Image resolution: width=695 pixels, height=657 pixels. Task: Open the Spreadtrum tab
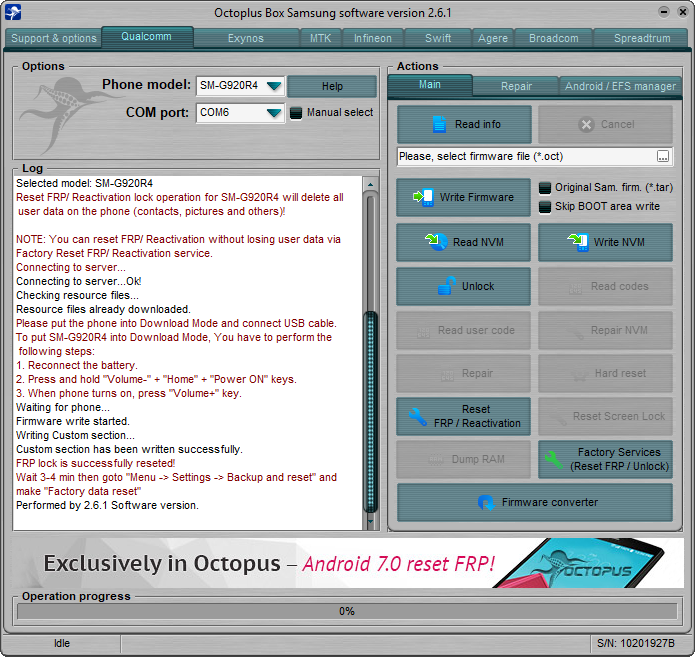coord(642,39)
